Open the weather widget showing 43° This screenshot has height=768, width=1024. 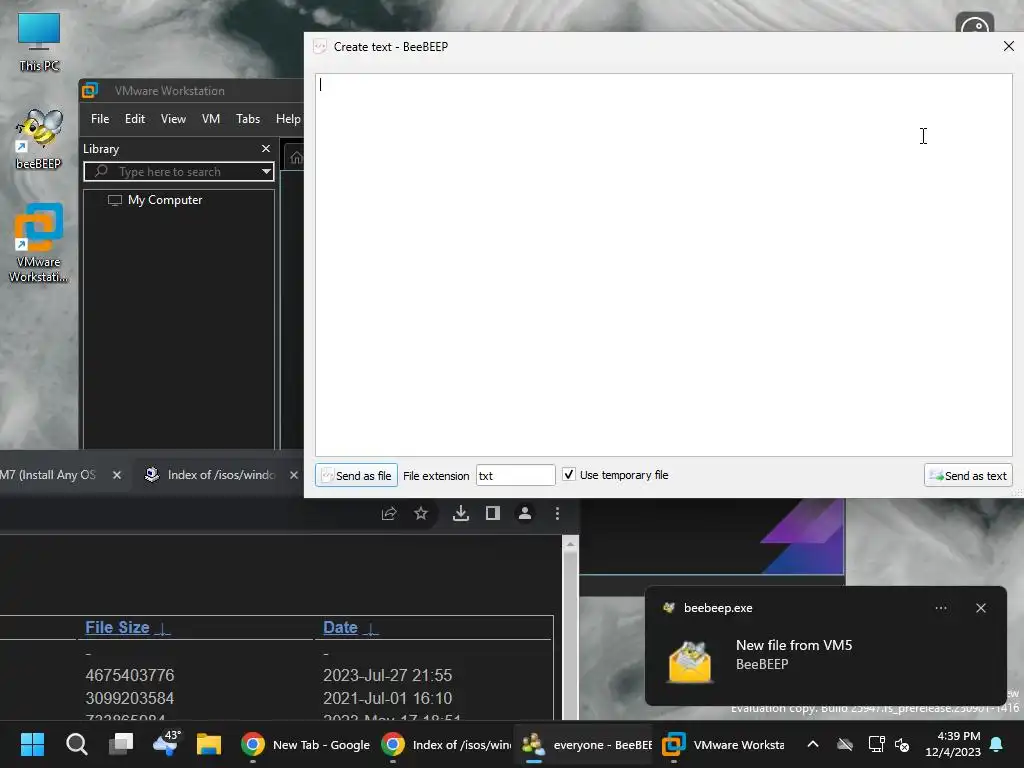pyautogui.click(x=165, y=744)
